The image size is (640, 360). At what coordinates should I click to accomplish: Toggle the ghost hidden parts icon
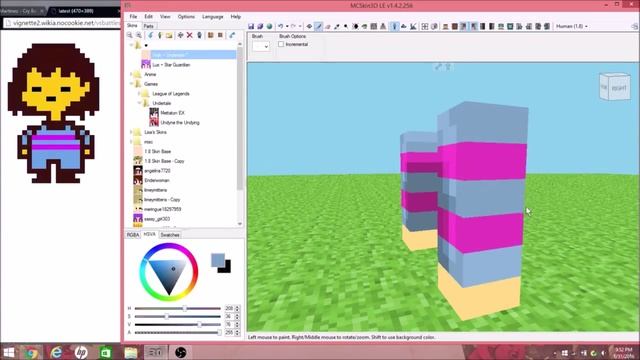434,26
